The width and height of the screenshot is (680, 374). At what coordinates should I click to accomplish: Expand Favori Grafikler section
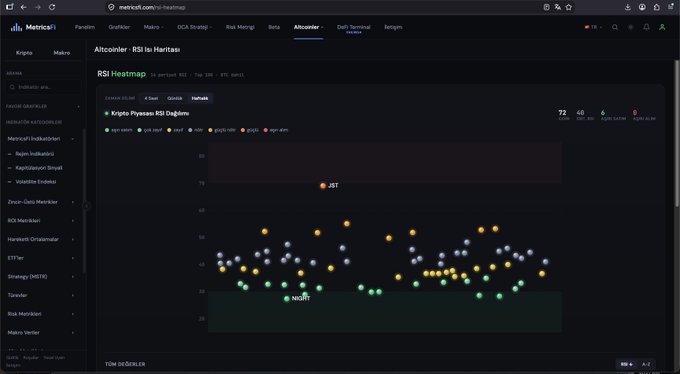(x=42, y=106)
